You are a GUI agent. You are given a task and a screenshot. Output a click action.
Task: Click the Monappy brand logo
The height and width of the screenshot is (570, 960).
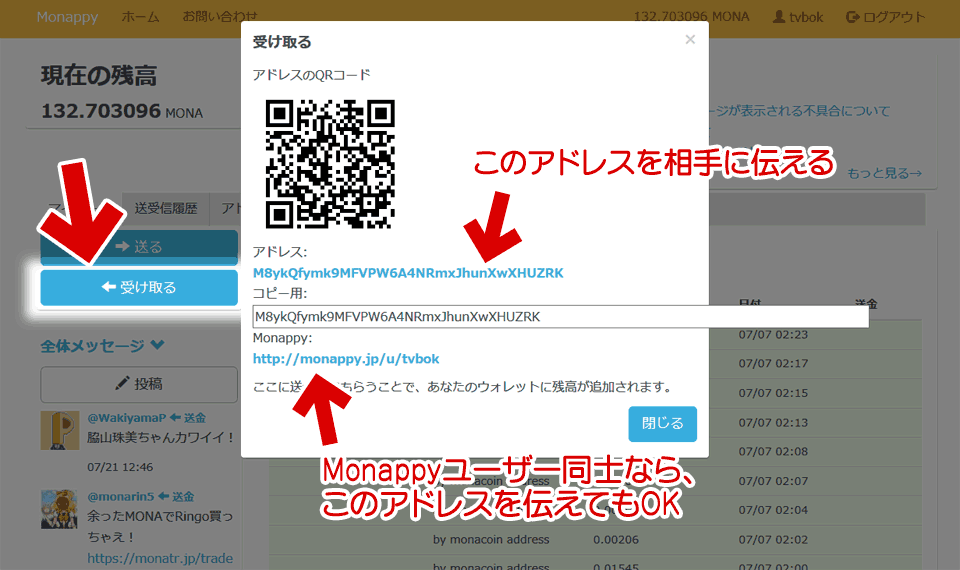[68, 17]
